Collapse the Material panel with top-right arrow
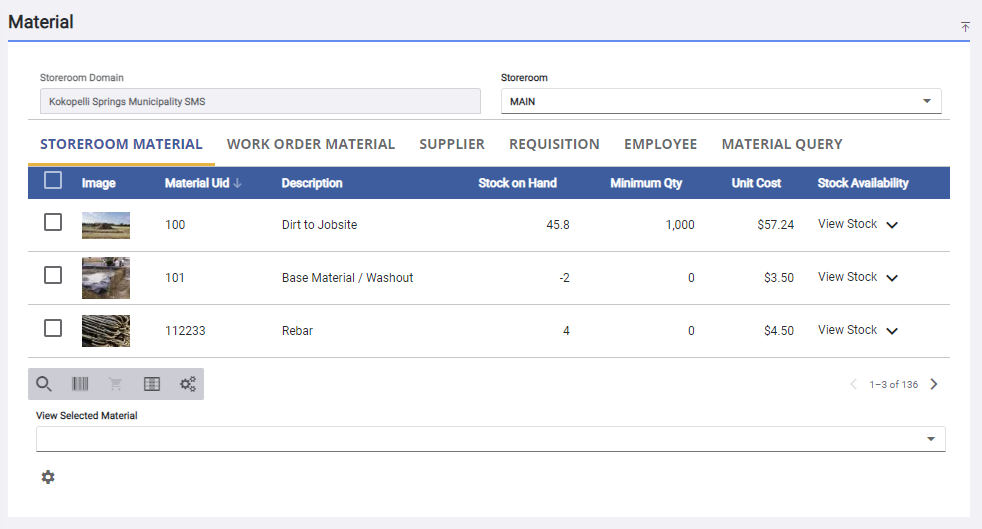The height and width of the screenshot is (529, 982). coord(965,27)
